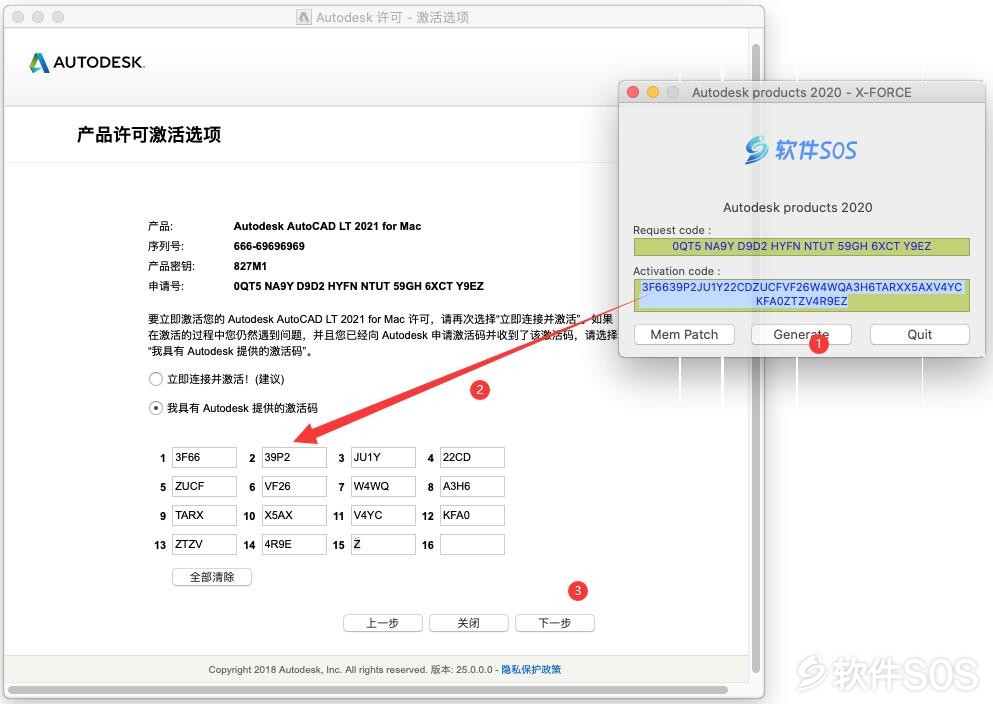The image size is (993, 704).
Task: Click activation field 10 containing X5AX
Action: (294, 515)
